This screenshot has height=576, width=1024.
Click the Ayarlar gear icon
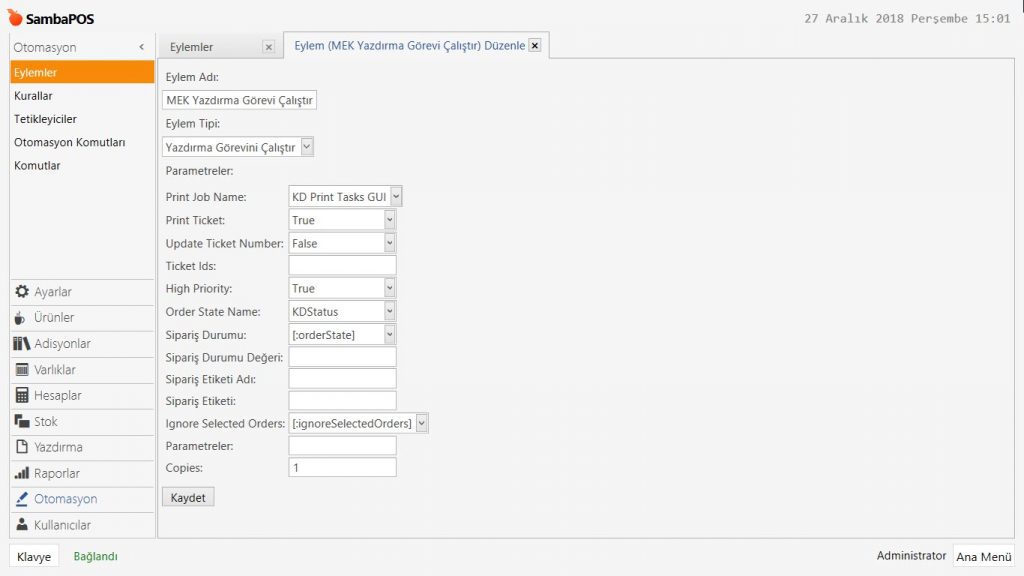(22, 292)
